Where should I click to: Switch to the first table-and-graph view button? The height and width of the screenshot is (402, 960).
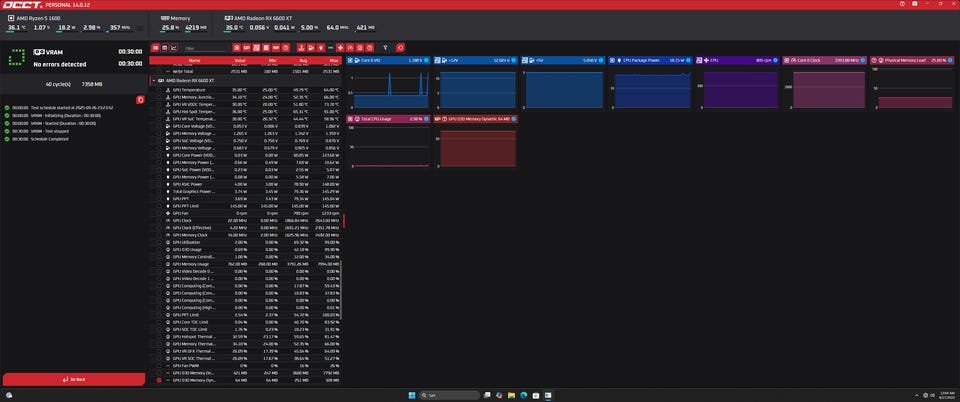point(156,47)
